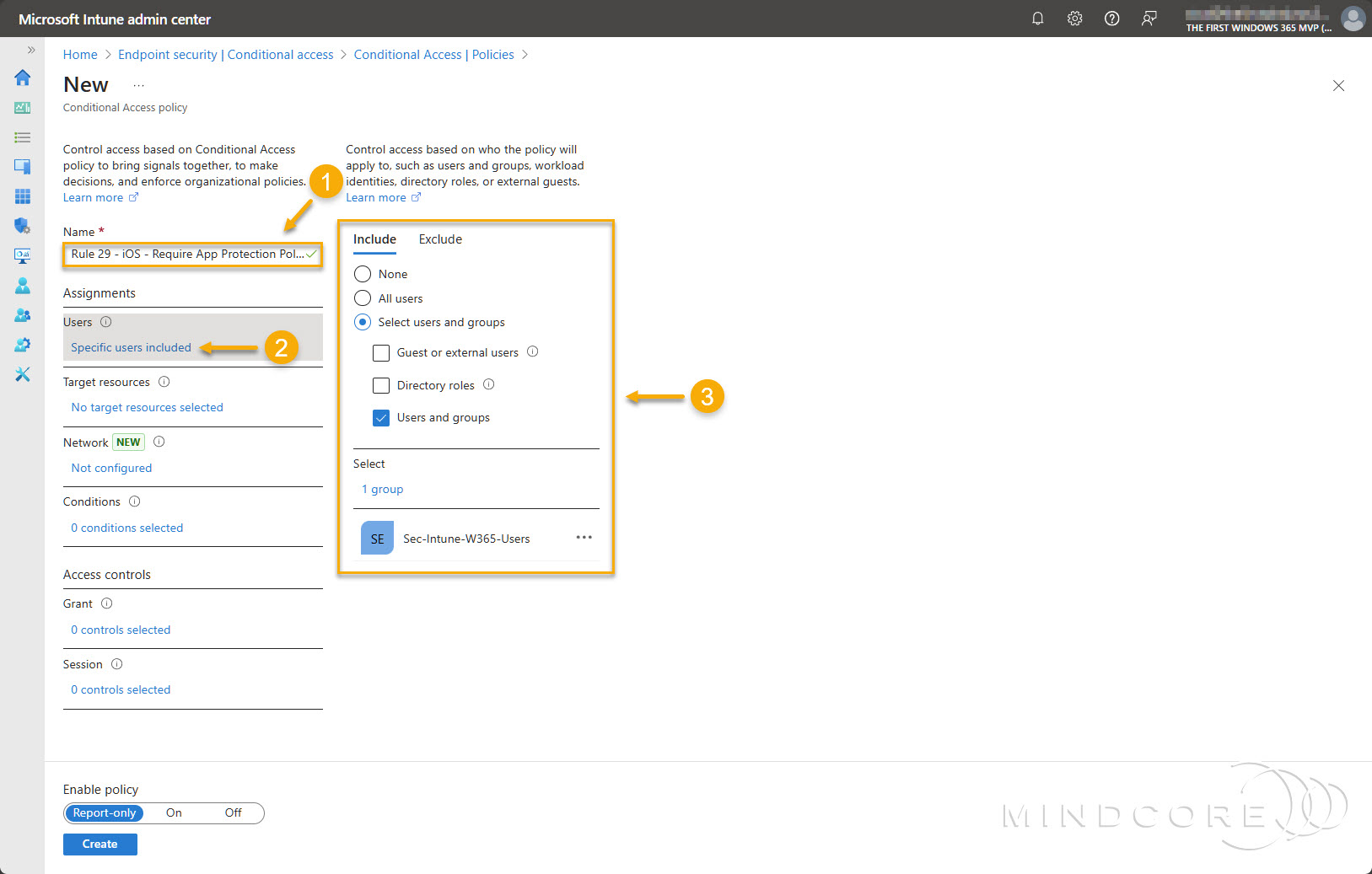Open Endpoint security shield icon

(22, 226)
